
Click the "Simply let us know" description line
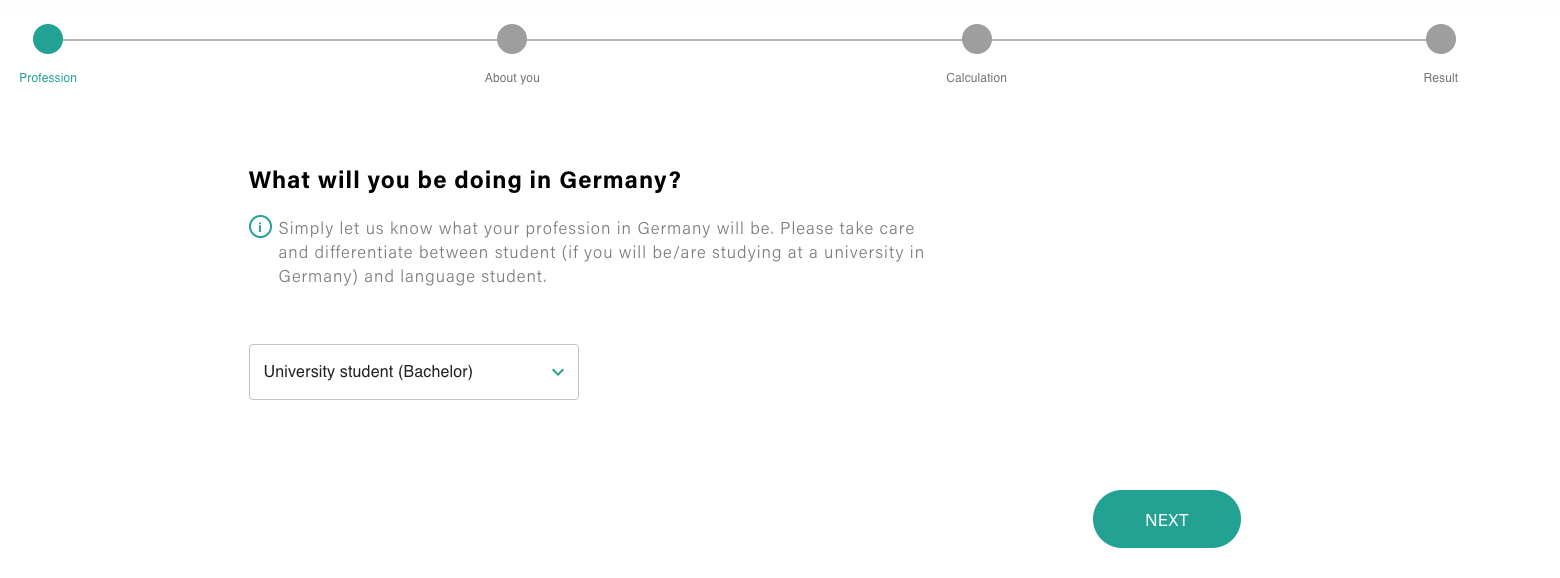tap(596, 228)
